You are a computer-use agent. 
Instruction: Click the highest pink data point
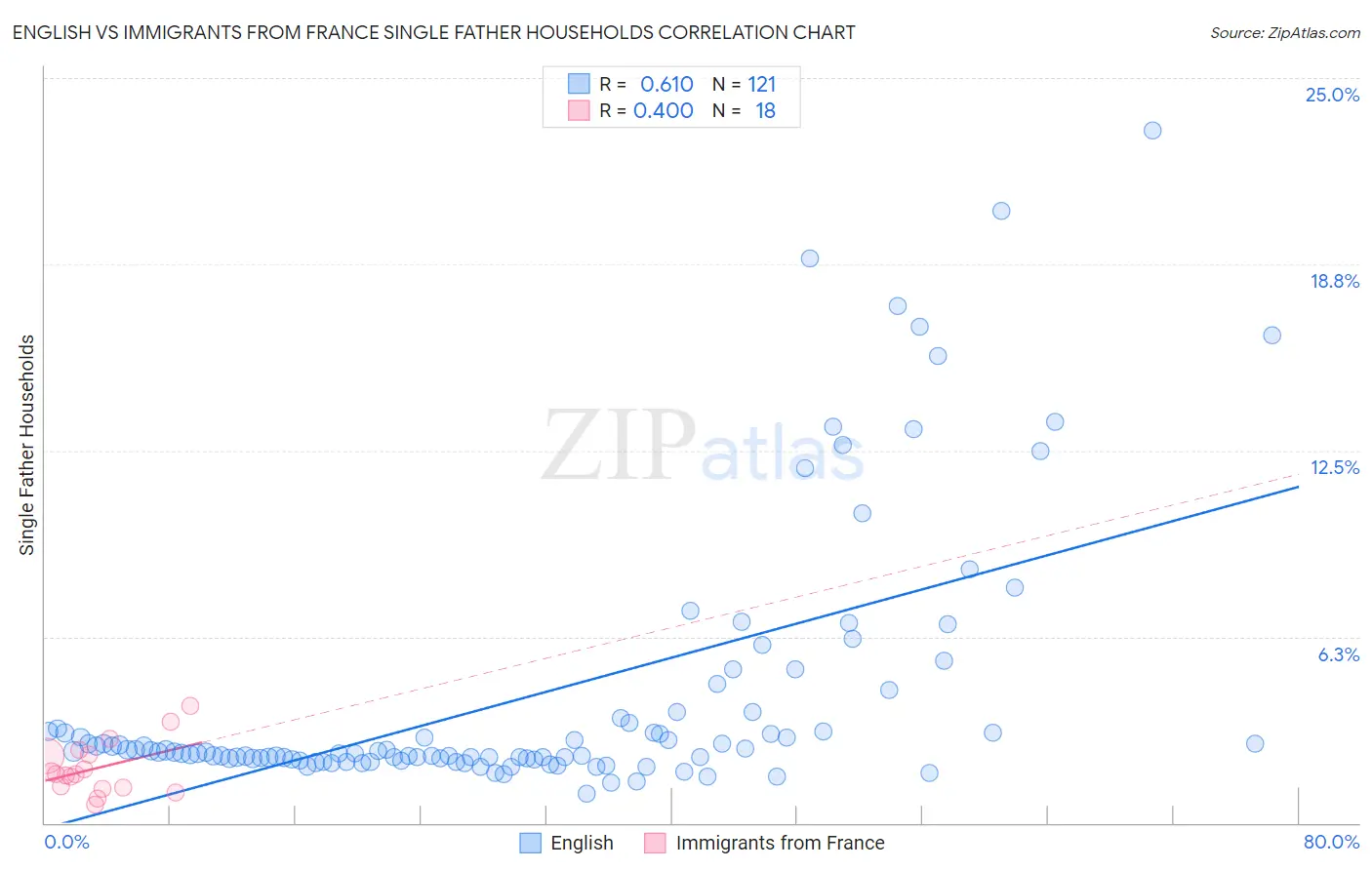tap(190, 706)
